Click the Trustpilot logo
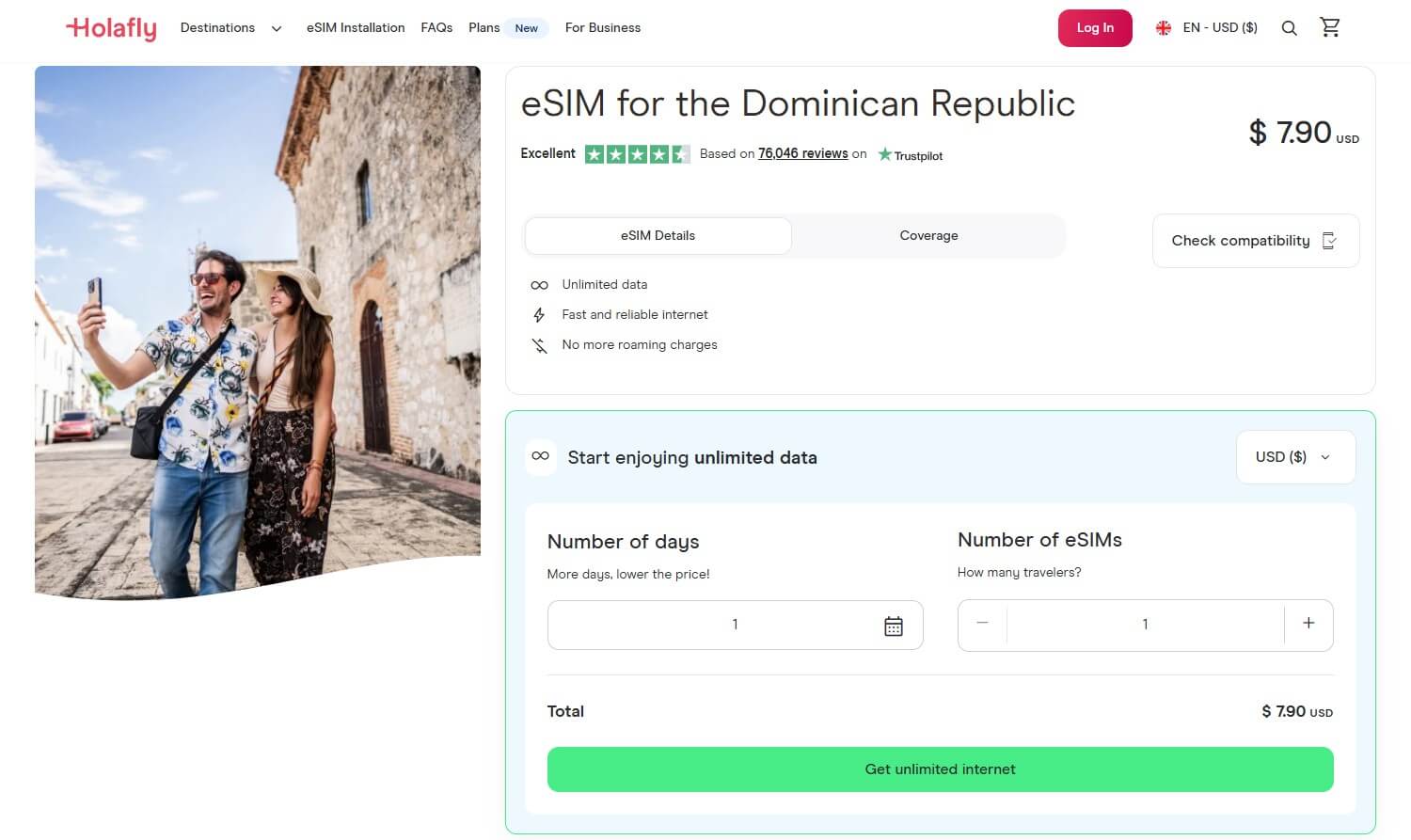 911,155
